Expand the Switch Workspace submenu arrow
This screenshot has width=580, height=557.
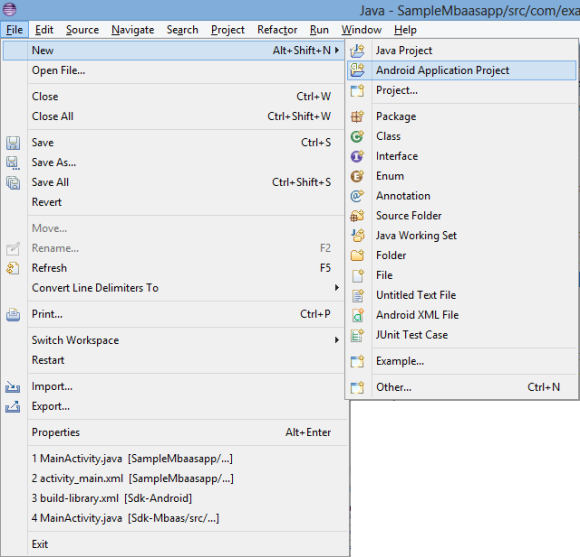[337, 340]
